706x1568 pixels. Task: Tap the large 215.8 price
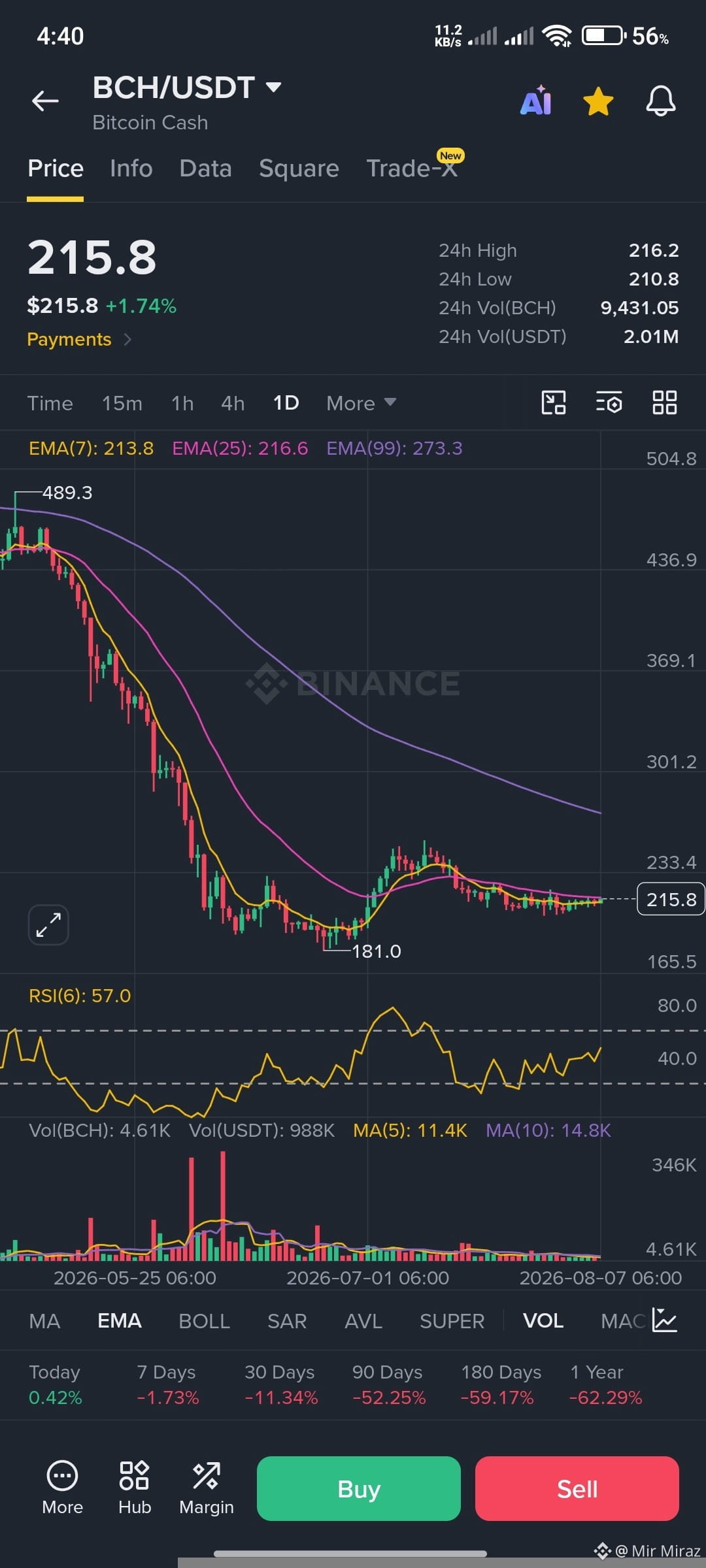(92, 257)
